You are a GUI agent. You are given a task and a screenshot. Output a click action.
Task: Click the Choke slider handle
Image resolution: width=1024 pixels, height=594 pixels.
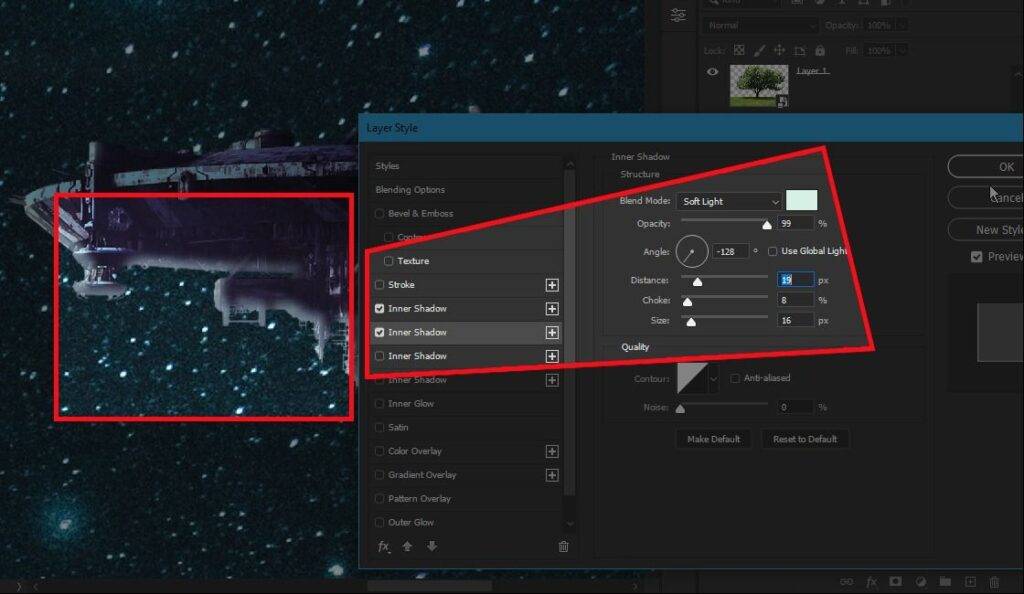687,302
